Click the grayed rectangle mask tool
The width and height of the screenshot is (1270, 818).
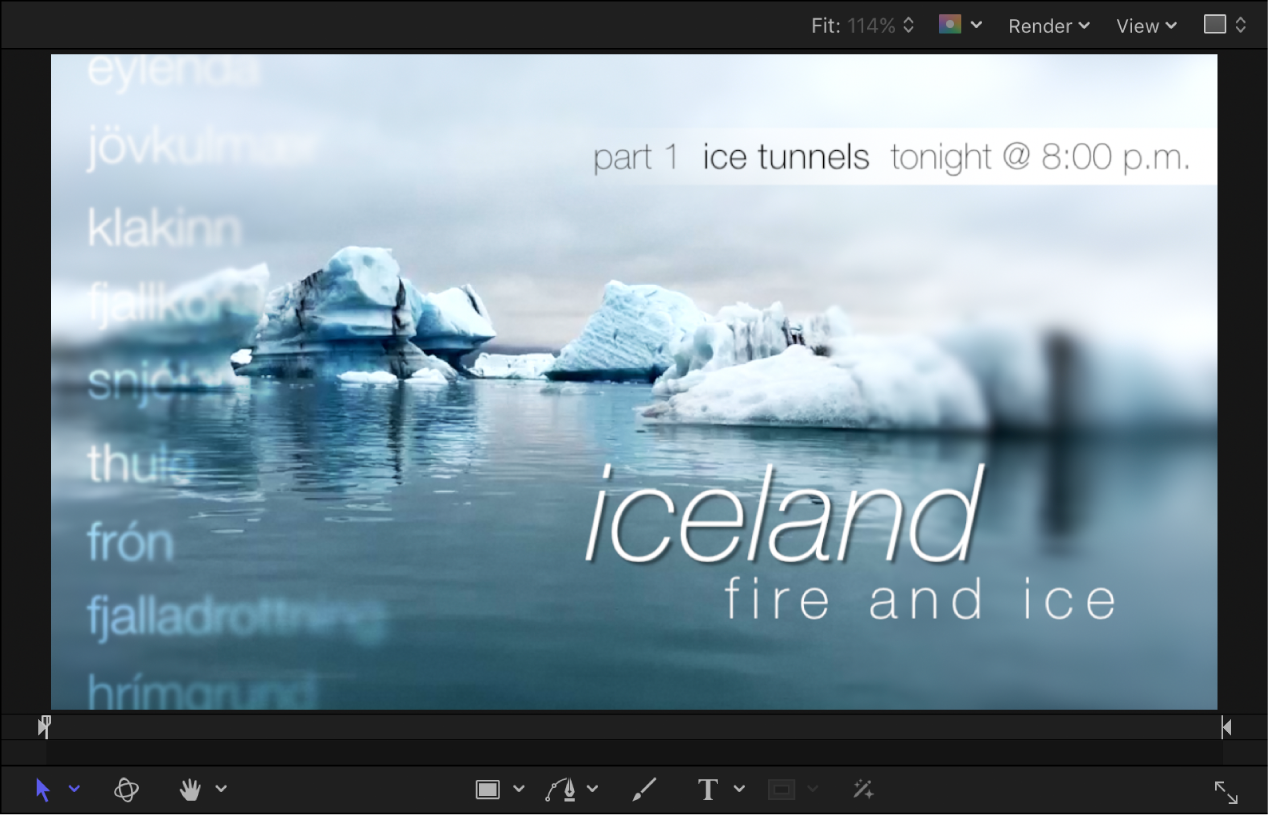pyautogui.click(x=782, y=789)
